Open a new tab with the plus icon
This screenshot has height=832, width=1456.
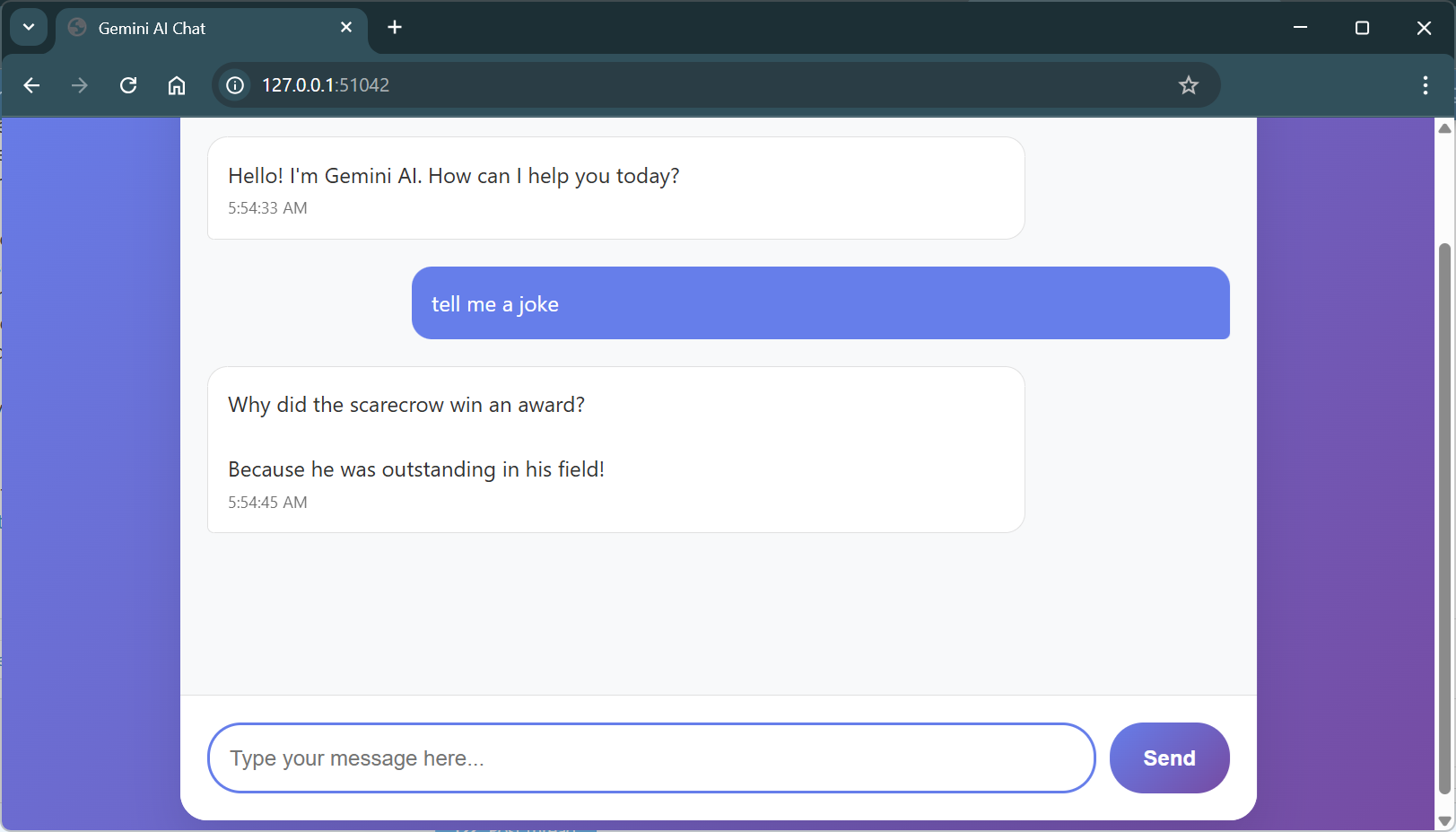(x=395, y=28)
